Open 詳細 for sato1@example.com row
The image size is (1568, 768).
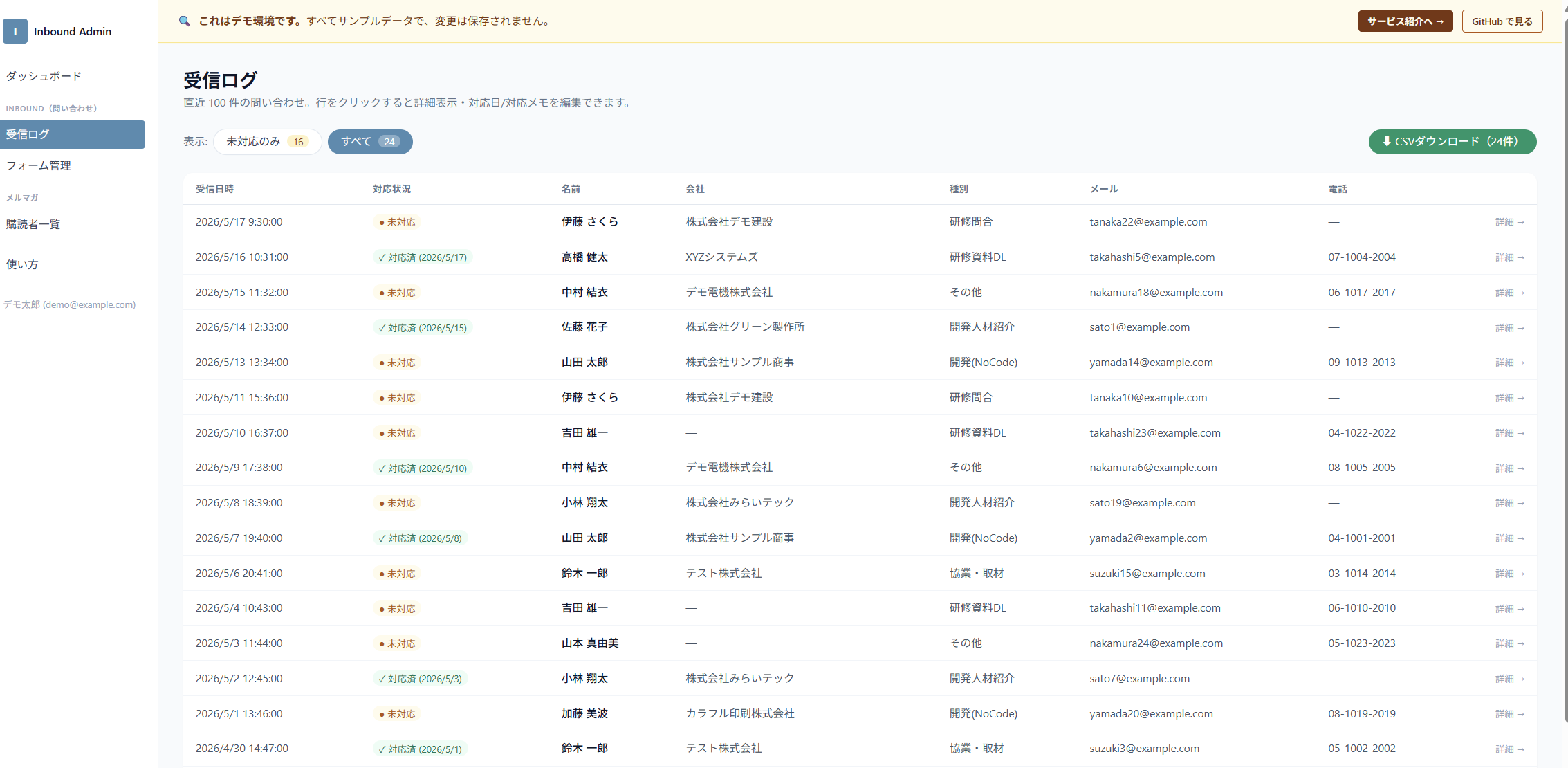tap(1509, 327)
